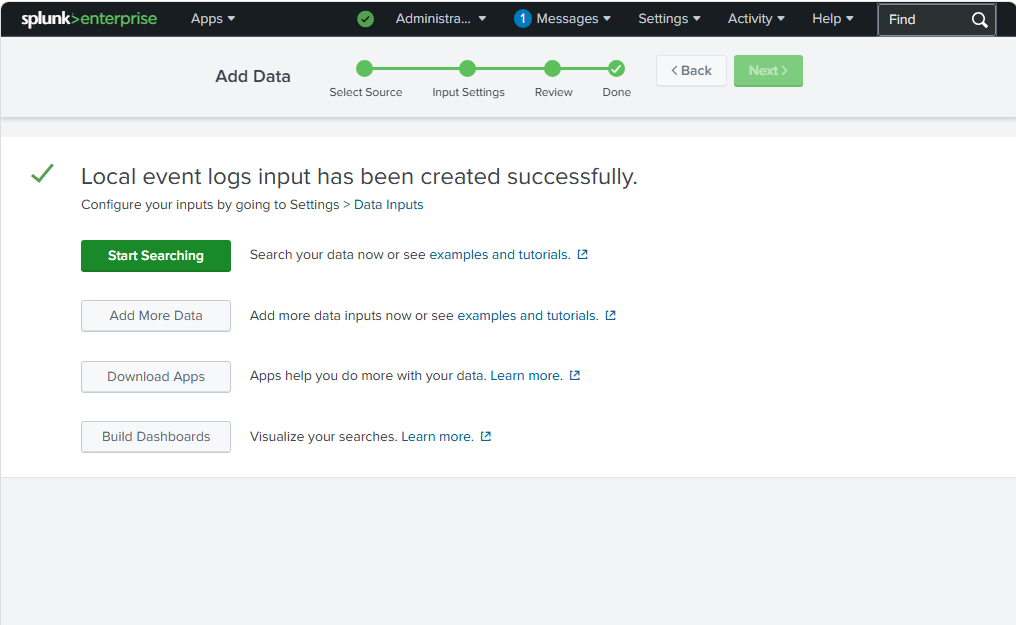Open the Administrator account dropdown
Image resolution: width=1016 pixels, height=625 pixels.
441,19
